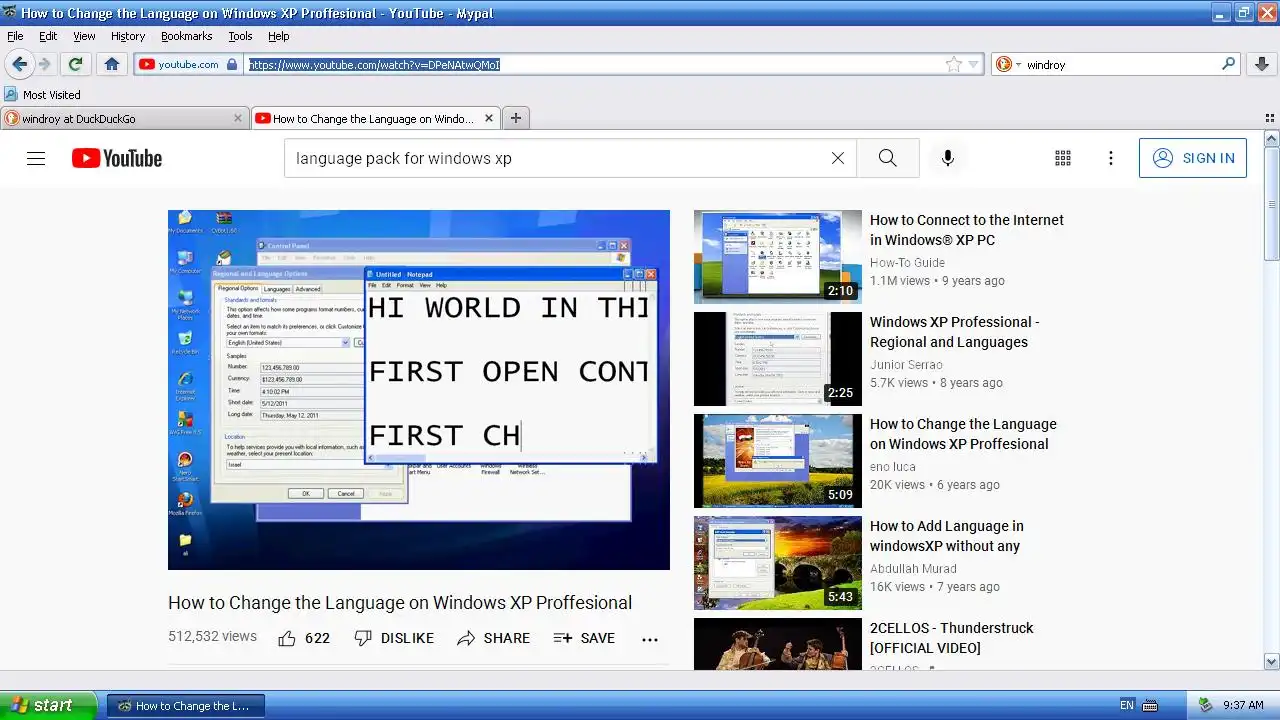Click SAVE to playlist
Screen dimensions: 1280x720
point(584,638)
